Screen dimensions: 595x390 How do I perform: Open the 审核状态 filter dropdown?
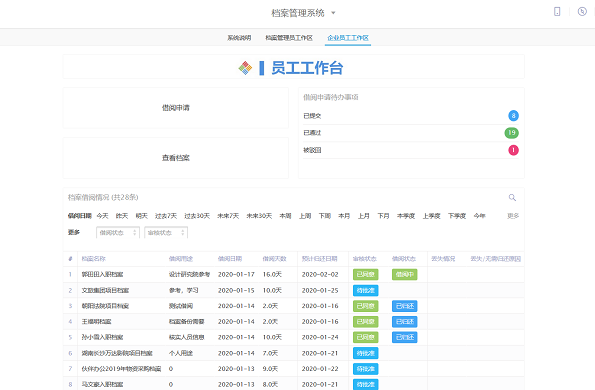166,233
